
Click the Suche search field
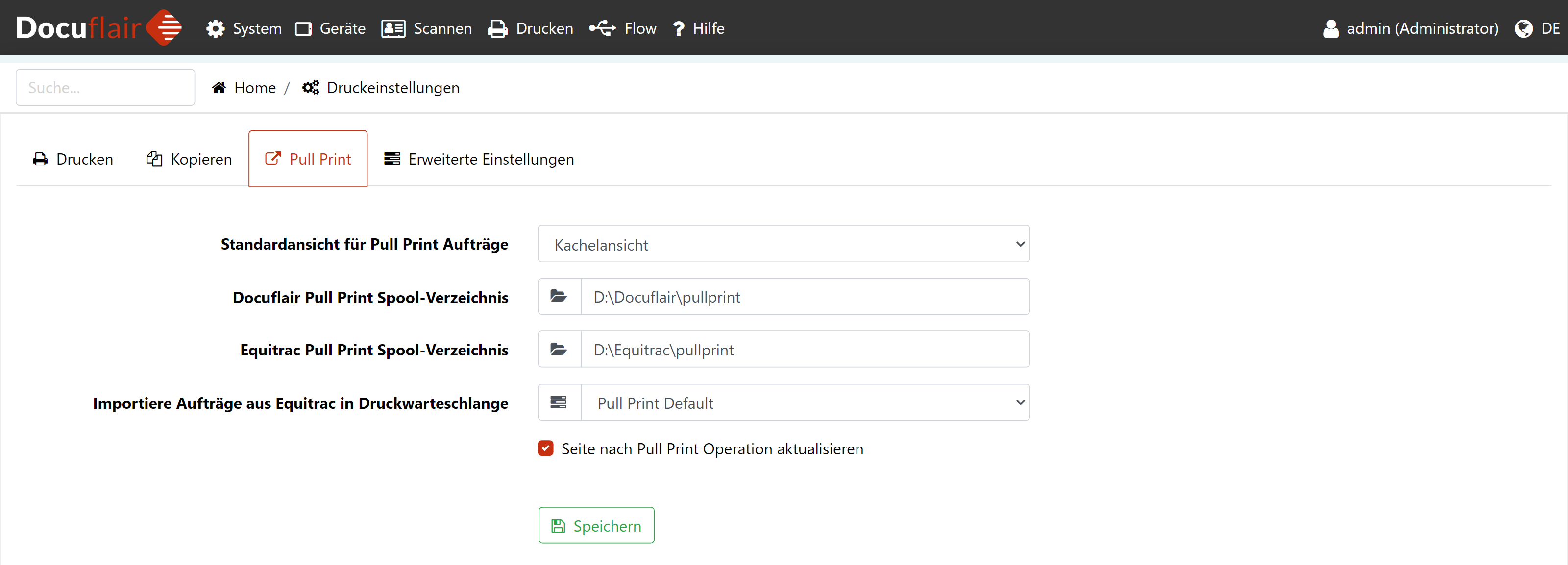pos(105,87)
